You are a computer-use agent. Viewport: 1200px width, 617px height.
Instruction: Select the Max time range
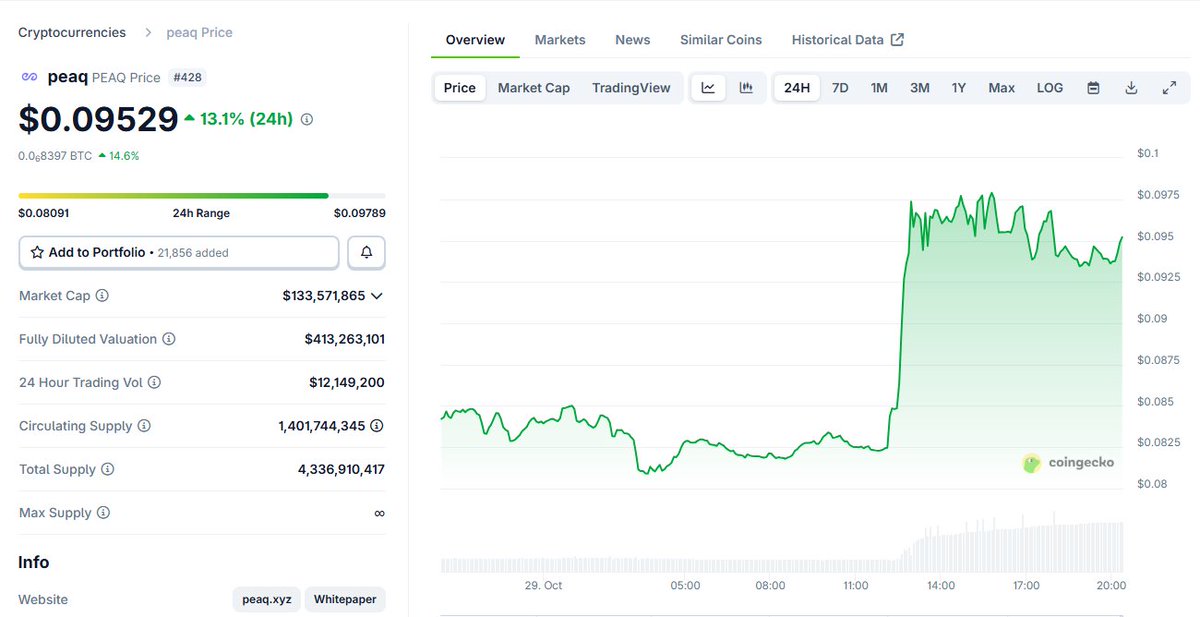point(1002,88)
